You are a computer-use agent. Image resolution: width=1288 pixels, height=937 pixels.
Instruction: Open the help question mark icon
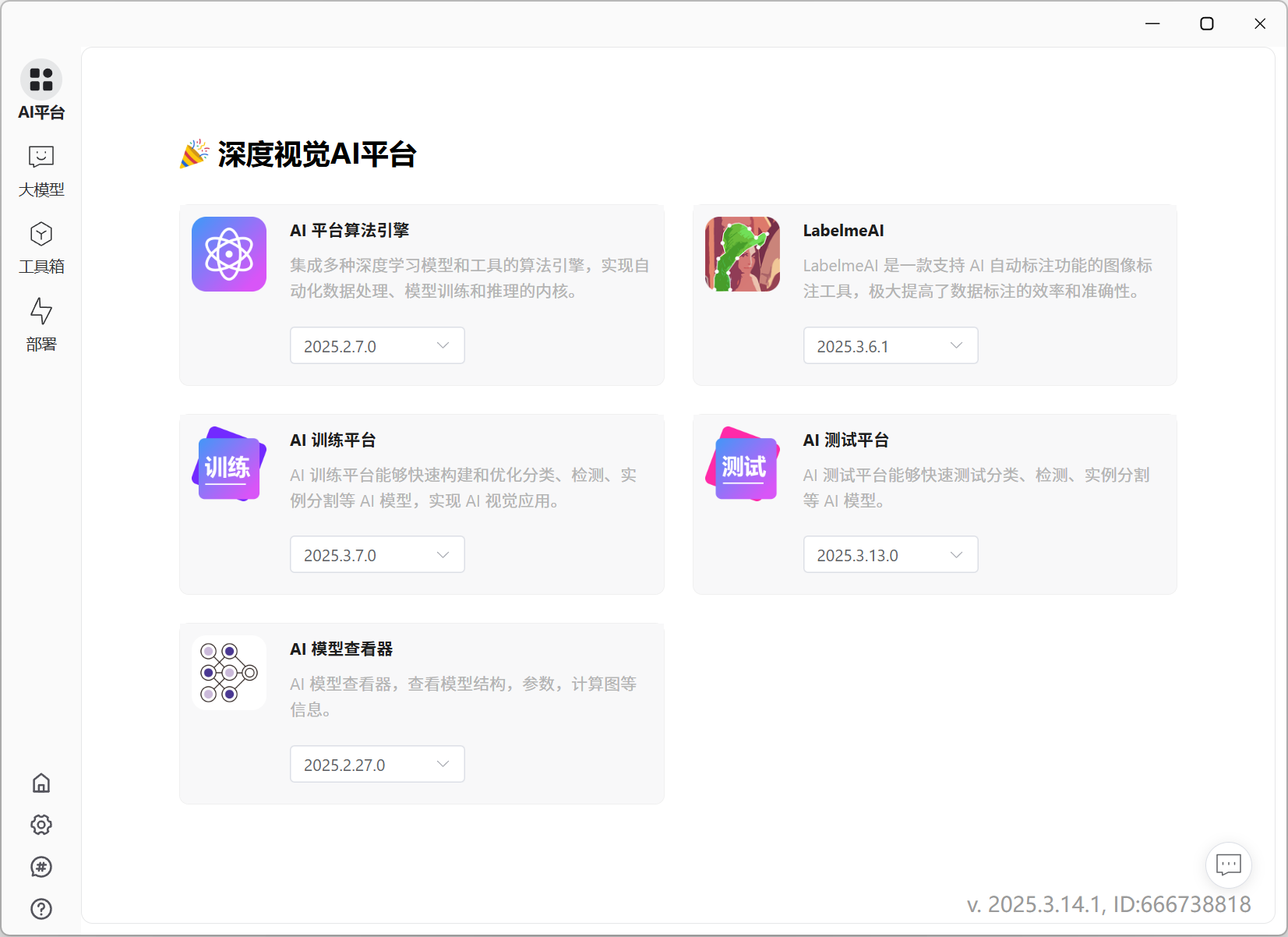tap(41, 909)
